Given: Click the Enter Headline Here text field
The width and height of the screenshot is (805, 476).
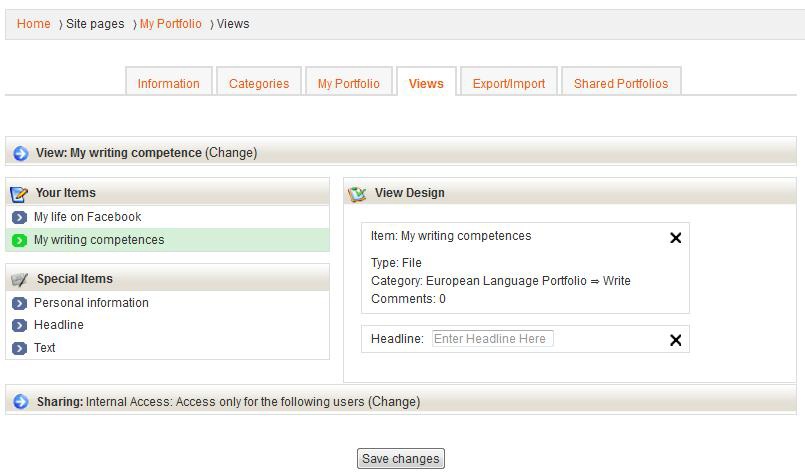Looking at the screenshot, I should pos(492,339).
